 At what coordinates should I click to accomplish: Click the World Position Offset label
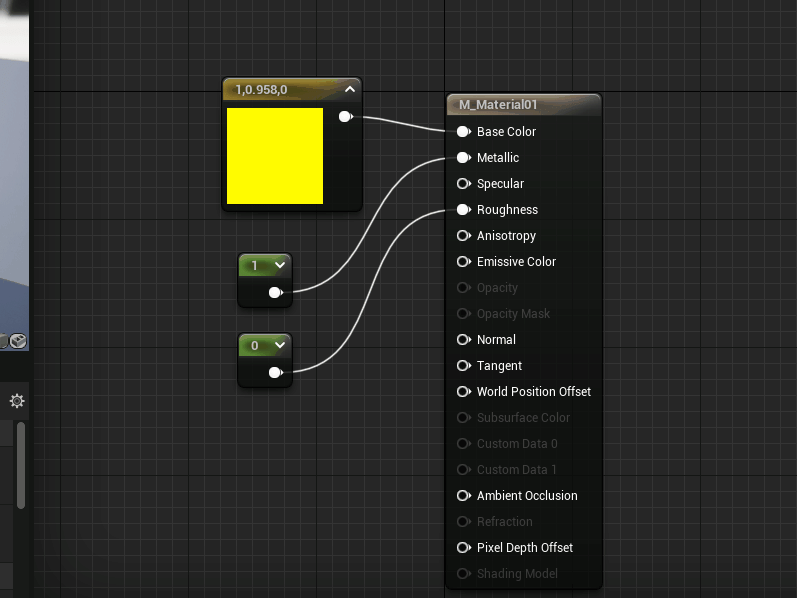click(534, 392)
